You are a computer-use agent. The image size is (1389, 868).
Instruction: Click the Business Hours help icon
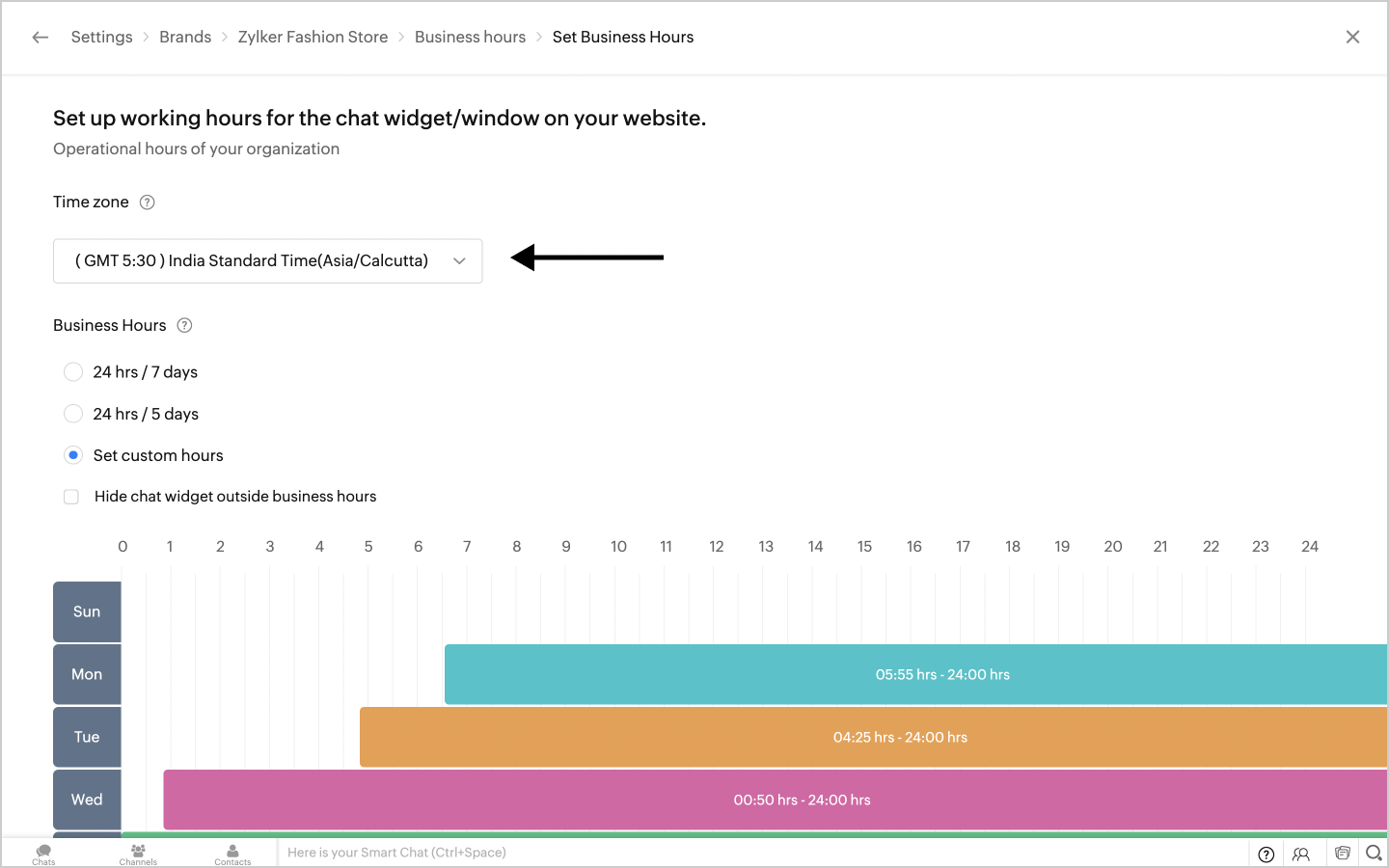pos(184,326)
